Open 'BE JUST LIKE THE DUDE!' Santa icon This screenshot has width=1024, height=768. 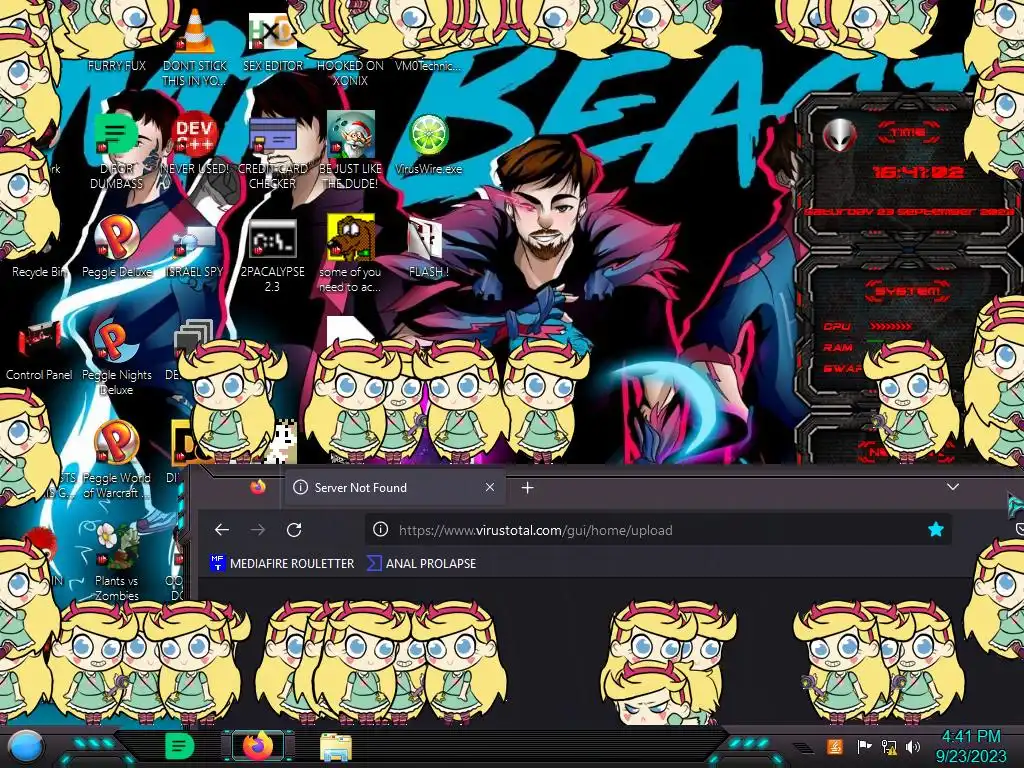coord(350,150)
